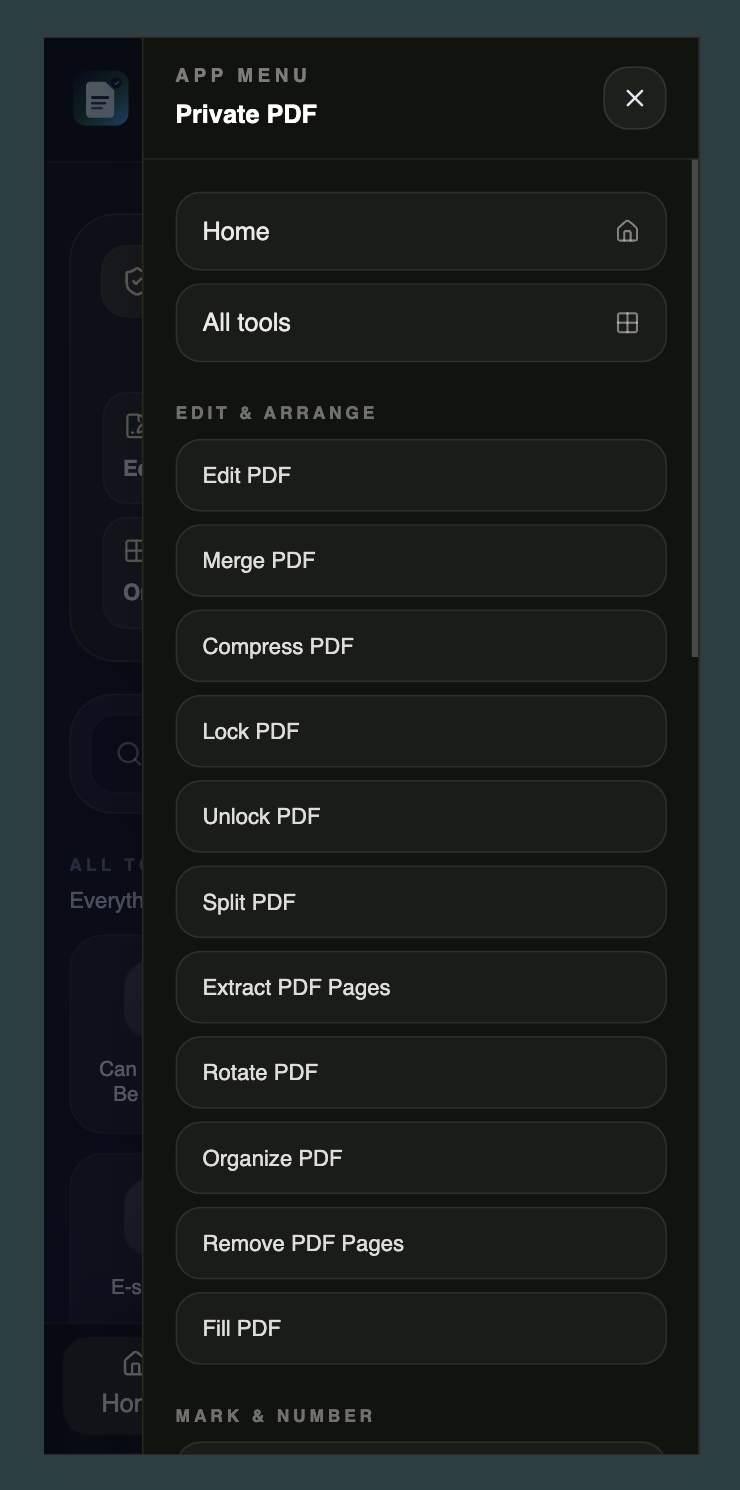Go to Unlock PDF tool
This screenshot has height=1490, width=740.
[x=420, y=816]
